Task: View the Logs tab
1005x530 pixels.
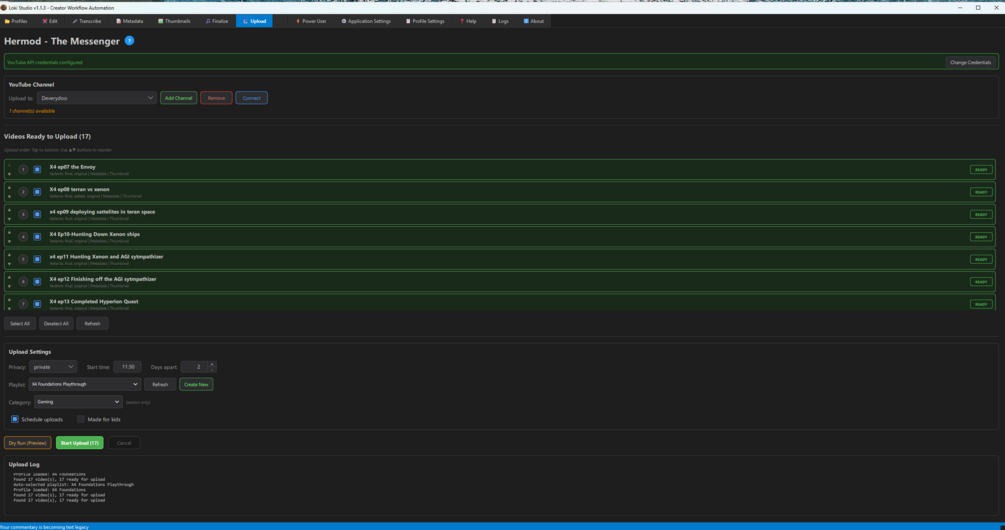Action: point(500,21)
